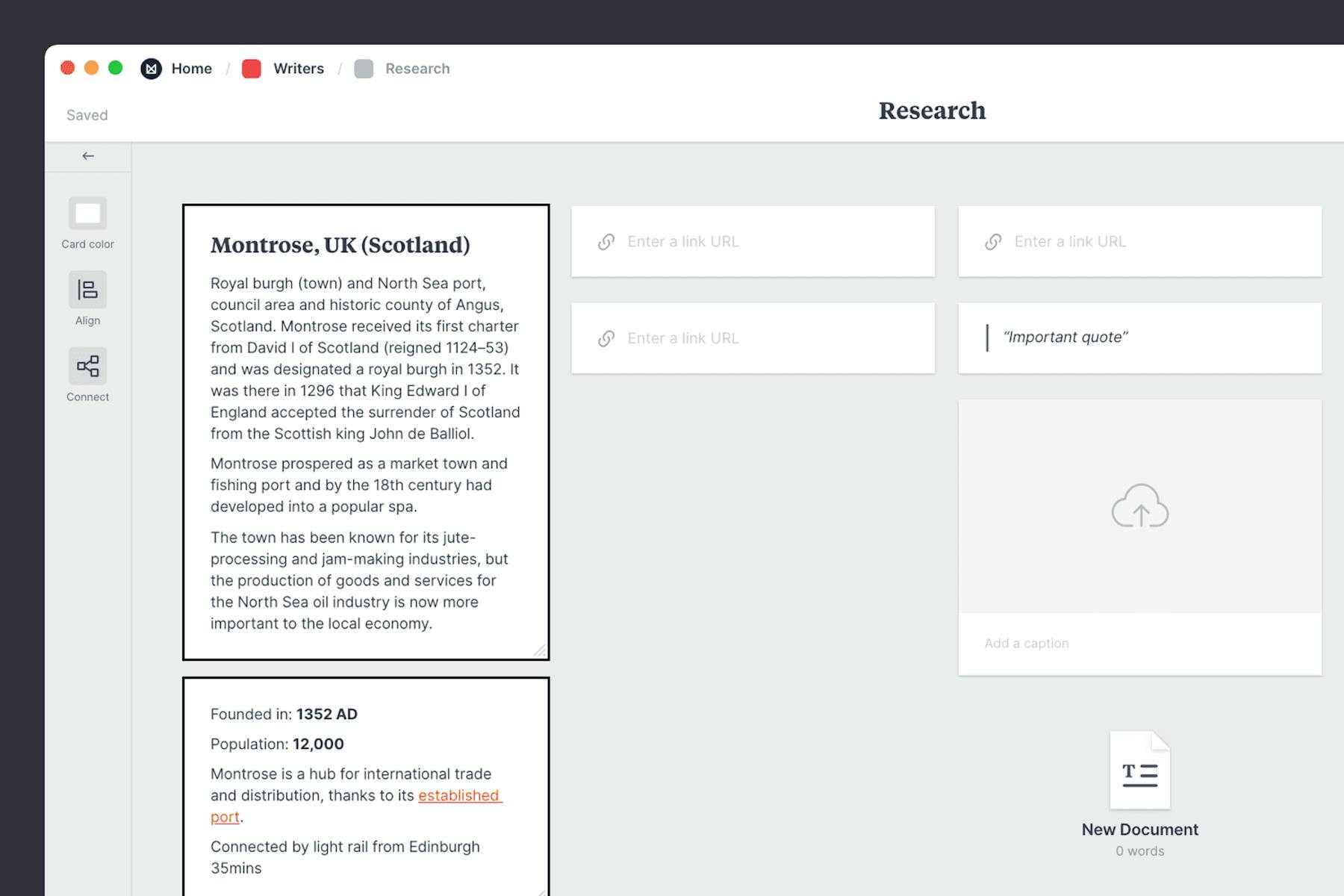1344x896 pixels.
Task: Follow the established port link
Action: [x=458, y=796]
